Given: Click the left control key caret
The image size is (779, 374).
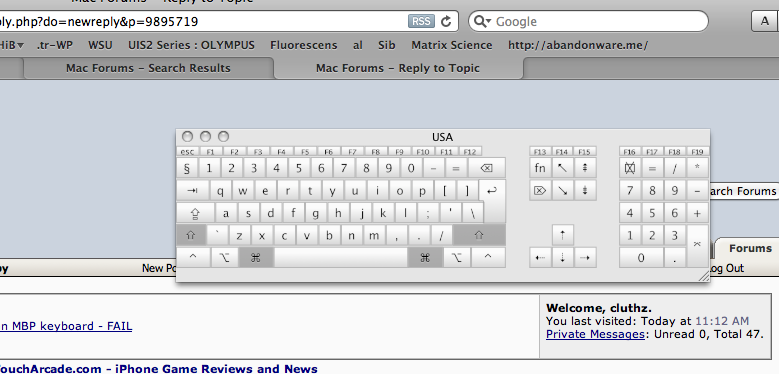Looking at the screenshot, I should coord(193,258).
